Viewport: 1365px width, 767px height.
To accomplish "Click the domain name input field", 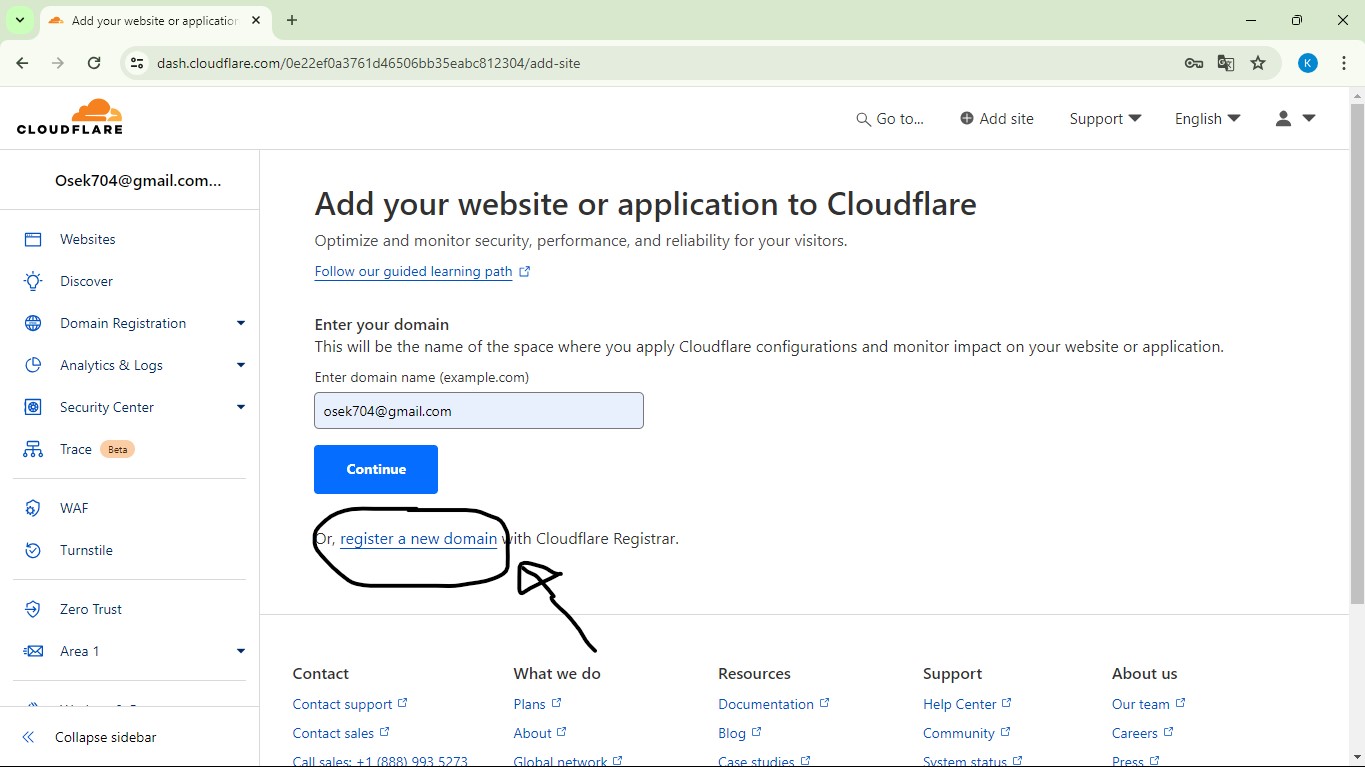I will coord(479,411).
